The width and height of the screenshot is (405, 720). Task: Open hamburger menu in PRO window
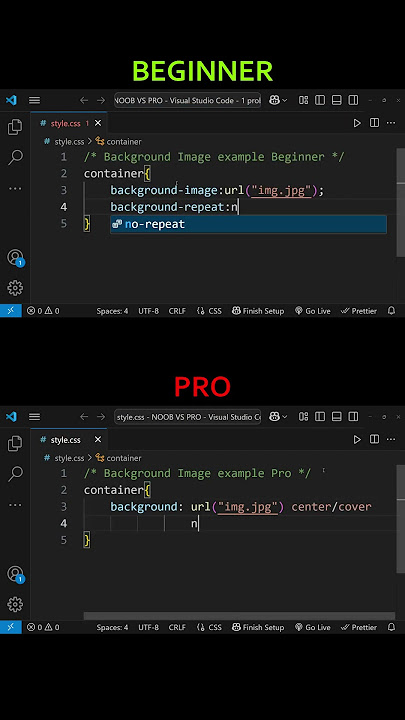(34, 416)
